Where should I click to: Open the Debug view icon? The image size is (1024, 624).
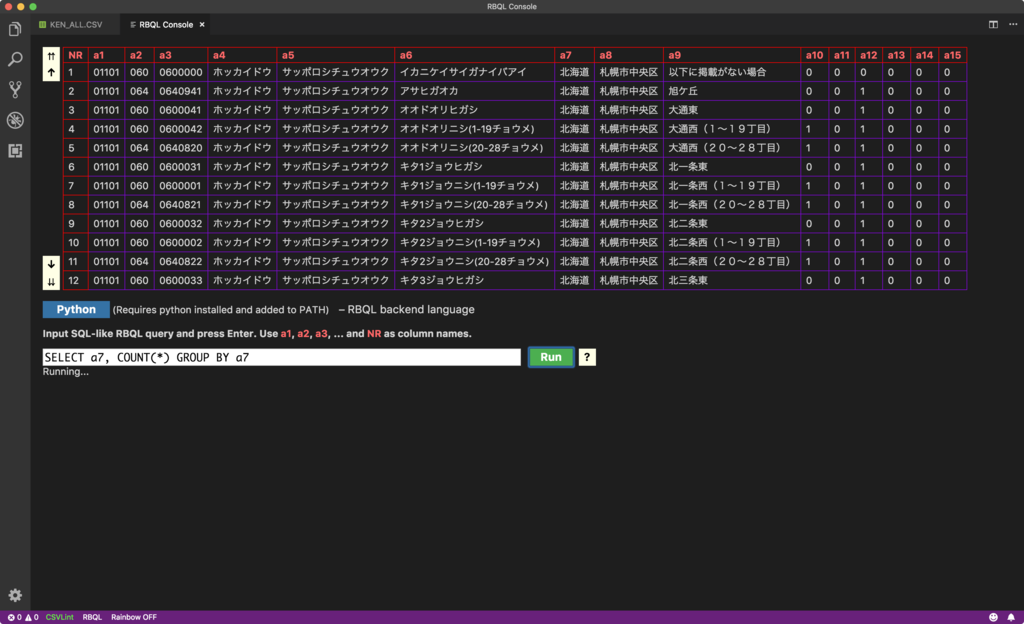coord(15,120)
